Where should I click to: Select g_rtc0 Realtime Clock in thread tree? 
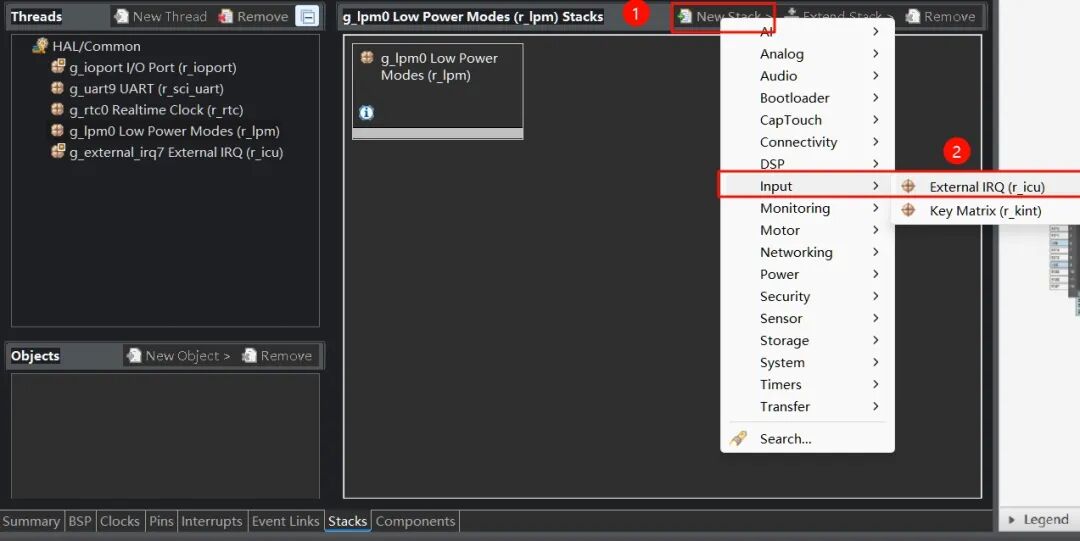155,110
